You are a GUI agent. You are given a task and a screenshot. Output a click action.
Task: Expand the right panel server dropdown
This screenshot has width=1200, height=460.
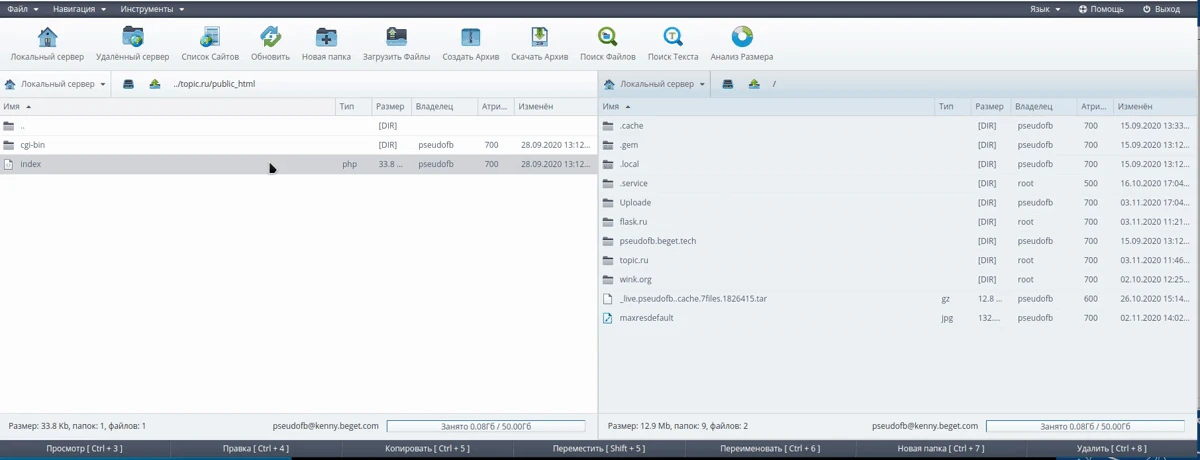coord(655,84)
